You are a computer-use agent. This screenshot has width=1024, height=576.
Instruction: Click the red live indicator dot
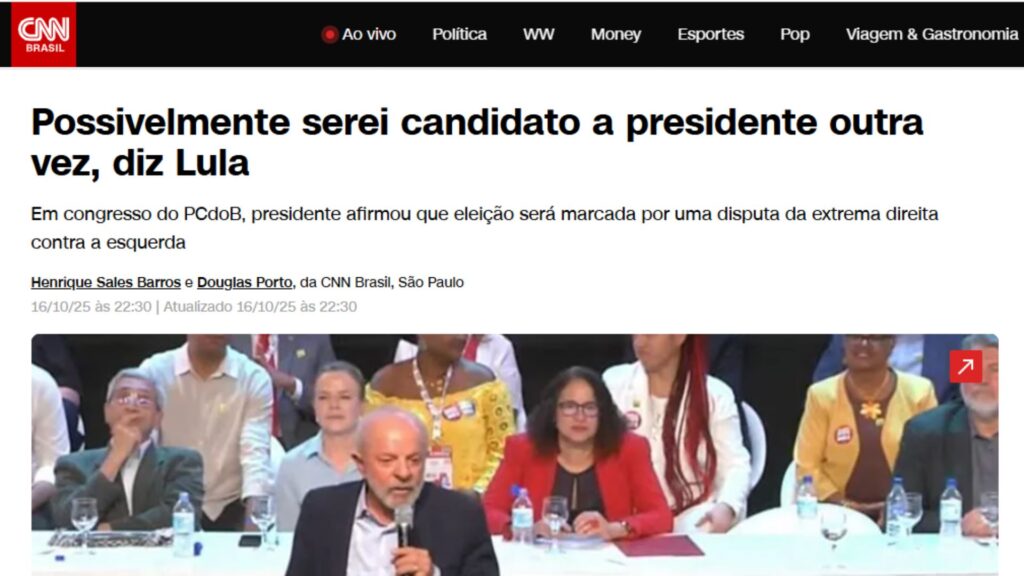coord(330,35)
